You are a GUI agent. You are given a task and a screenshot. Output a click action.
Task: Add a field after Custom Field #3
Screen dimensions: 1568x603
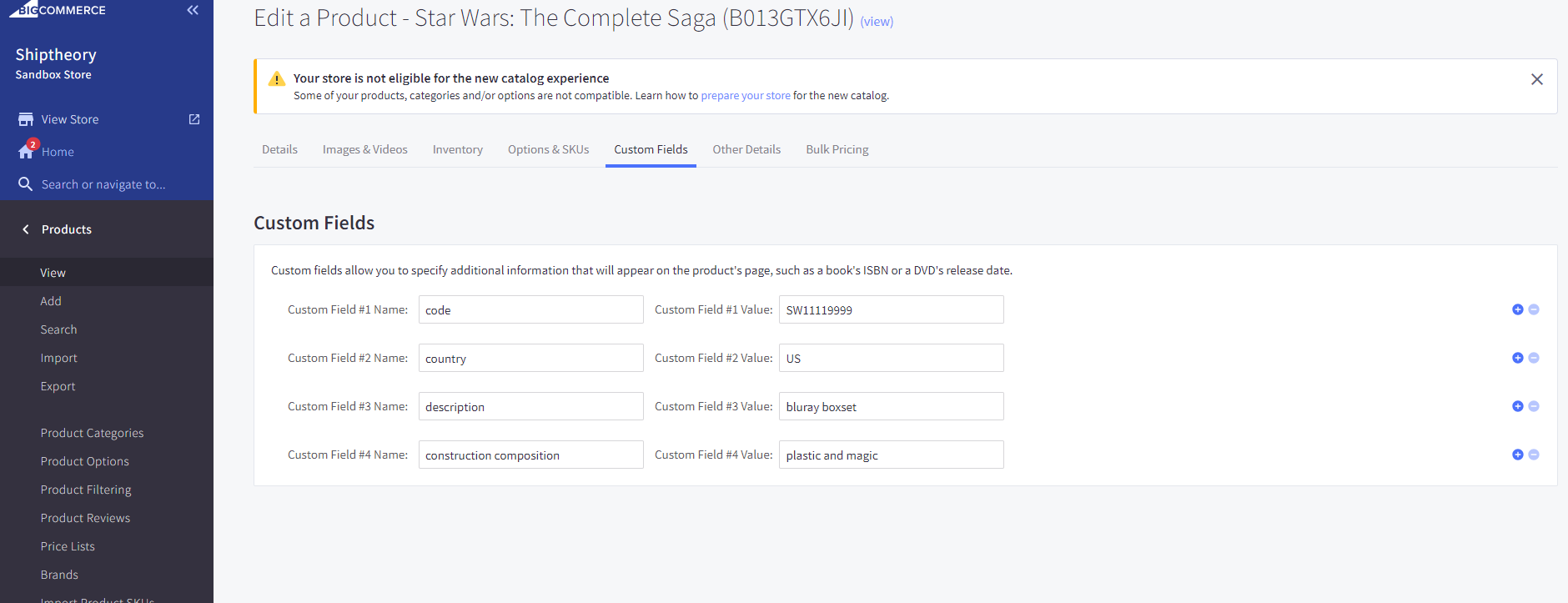coord(1518,406)
